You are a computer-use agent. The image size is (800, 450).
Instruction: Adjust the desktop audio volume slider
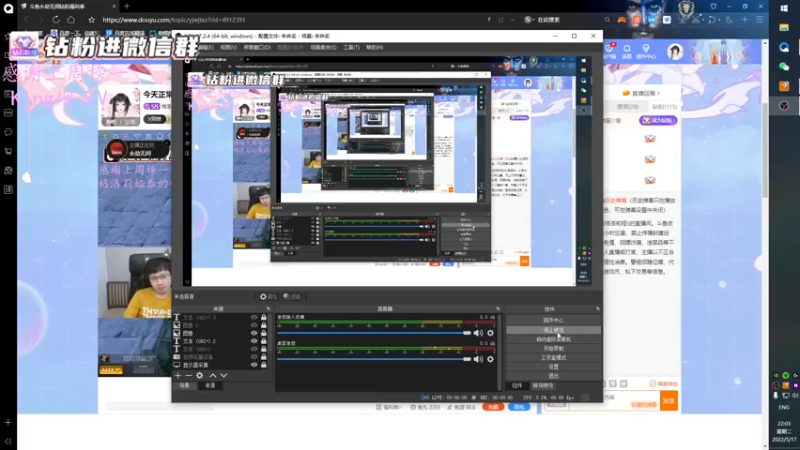click(x=374, y=359)
